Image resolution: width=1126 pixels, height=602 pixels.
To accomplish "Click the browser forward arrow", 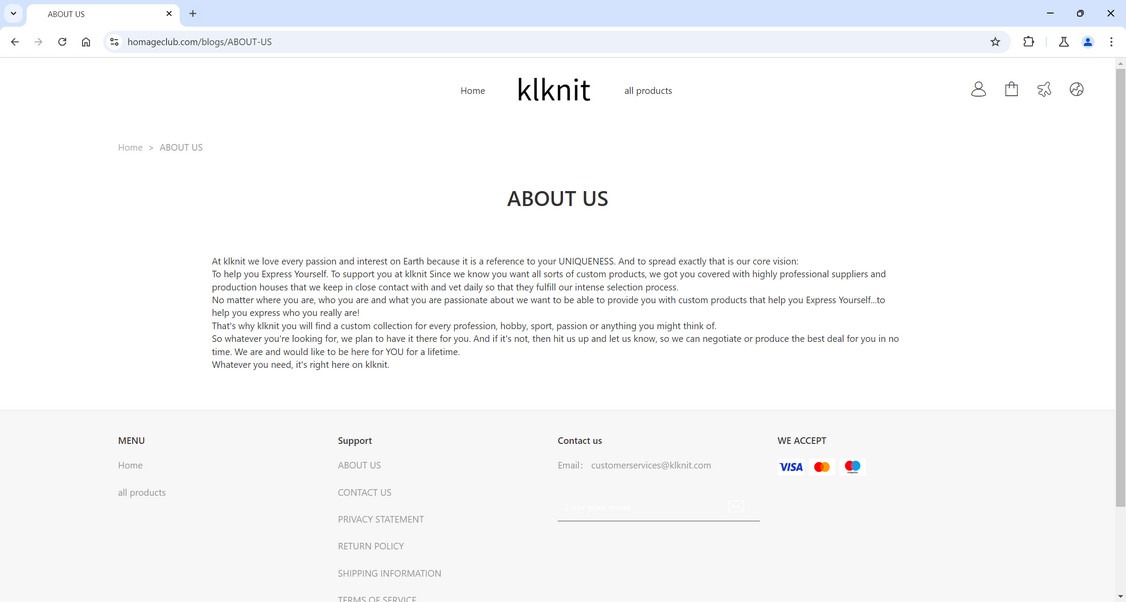I will tap(39, 42).
